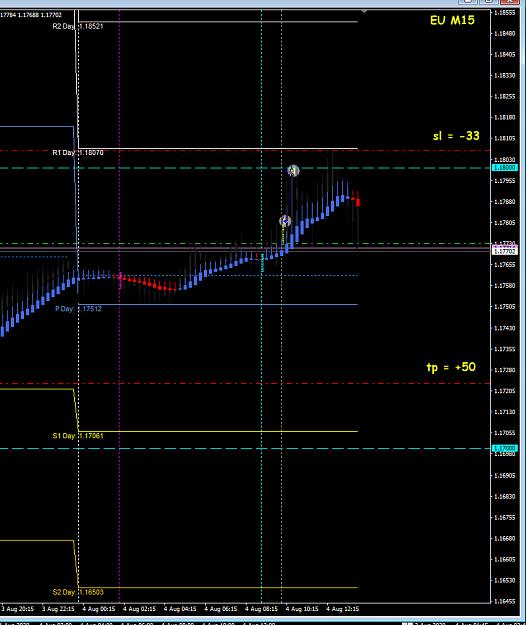Click the 1.17130 price scale value

[504, 412]
